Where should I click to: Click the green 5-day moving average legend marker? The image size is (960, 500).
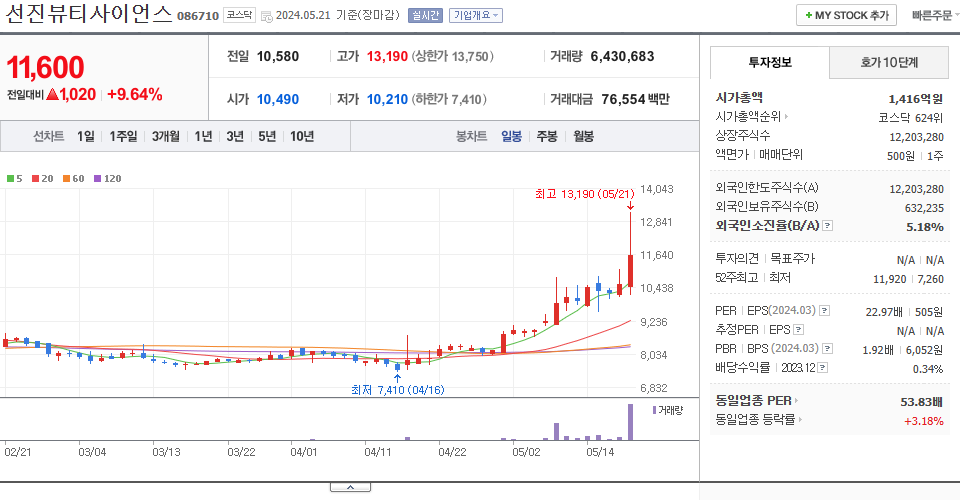tap(10, 179)
